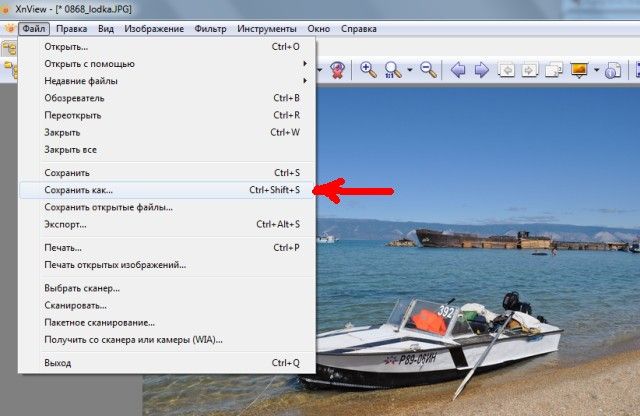Click the red-eye correction icon

[x=339, y=69]
